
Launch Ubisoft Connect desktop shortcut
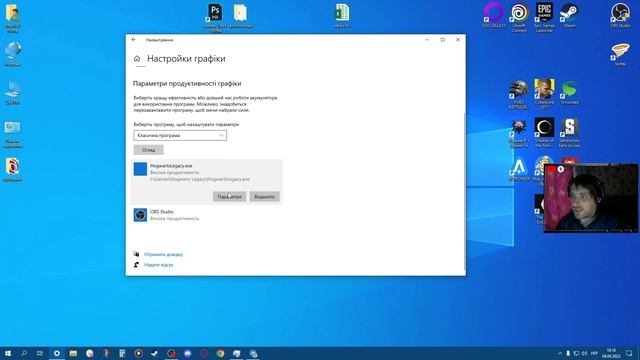pyautogui.click(x=519, y=16)
